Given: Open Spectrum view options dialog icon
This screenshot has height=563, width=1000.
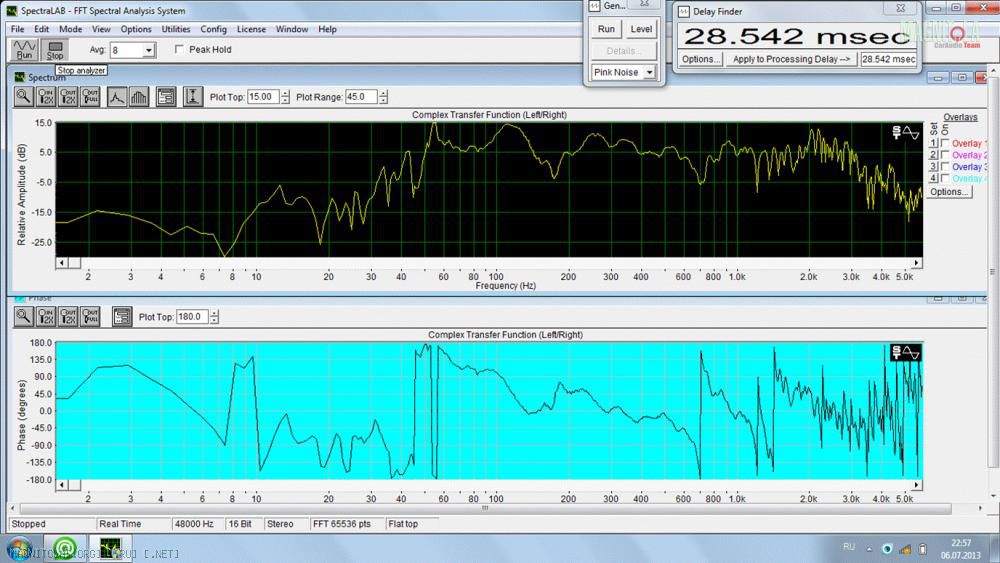Looking at the screenshot, I should [166, 97].
